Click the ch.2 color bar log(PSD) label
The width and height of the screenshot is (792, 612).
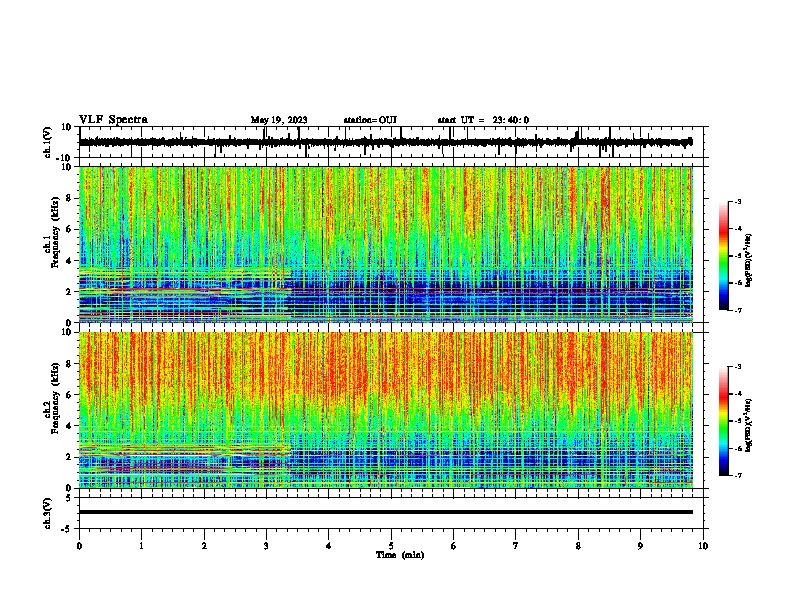749,425
